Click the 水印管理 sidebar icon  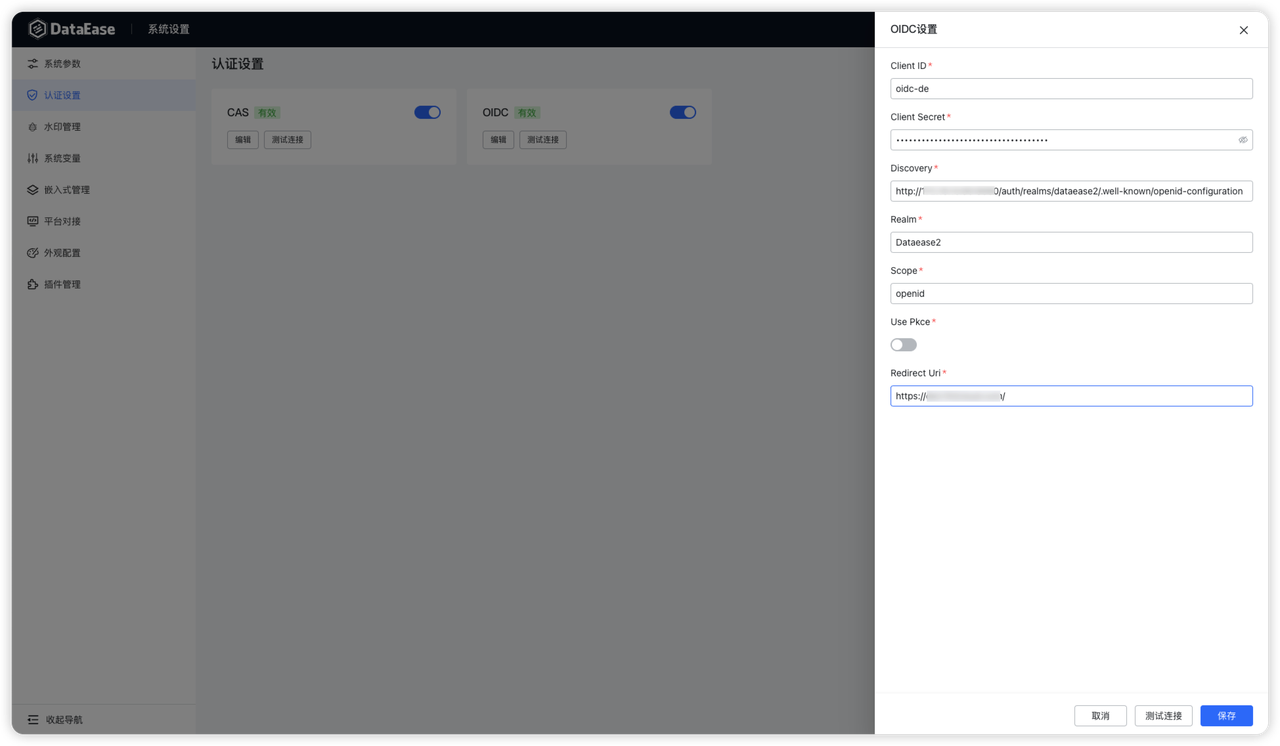[32, 127]
